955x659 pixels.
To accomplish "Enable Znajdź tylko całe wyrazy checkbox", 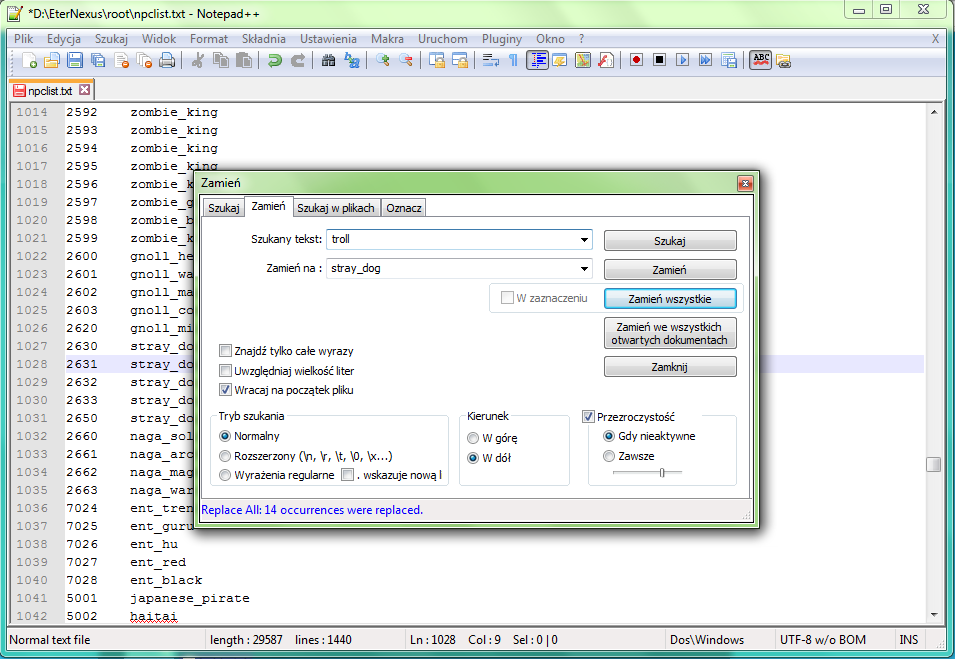I will pos(225,351).
